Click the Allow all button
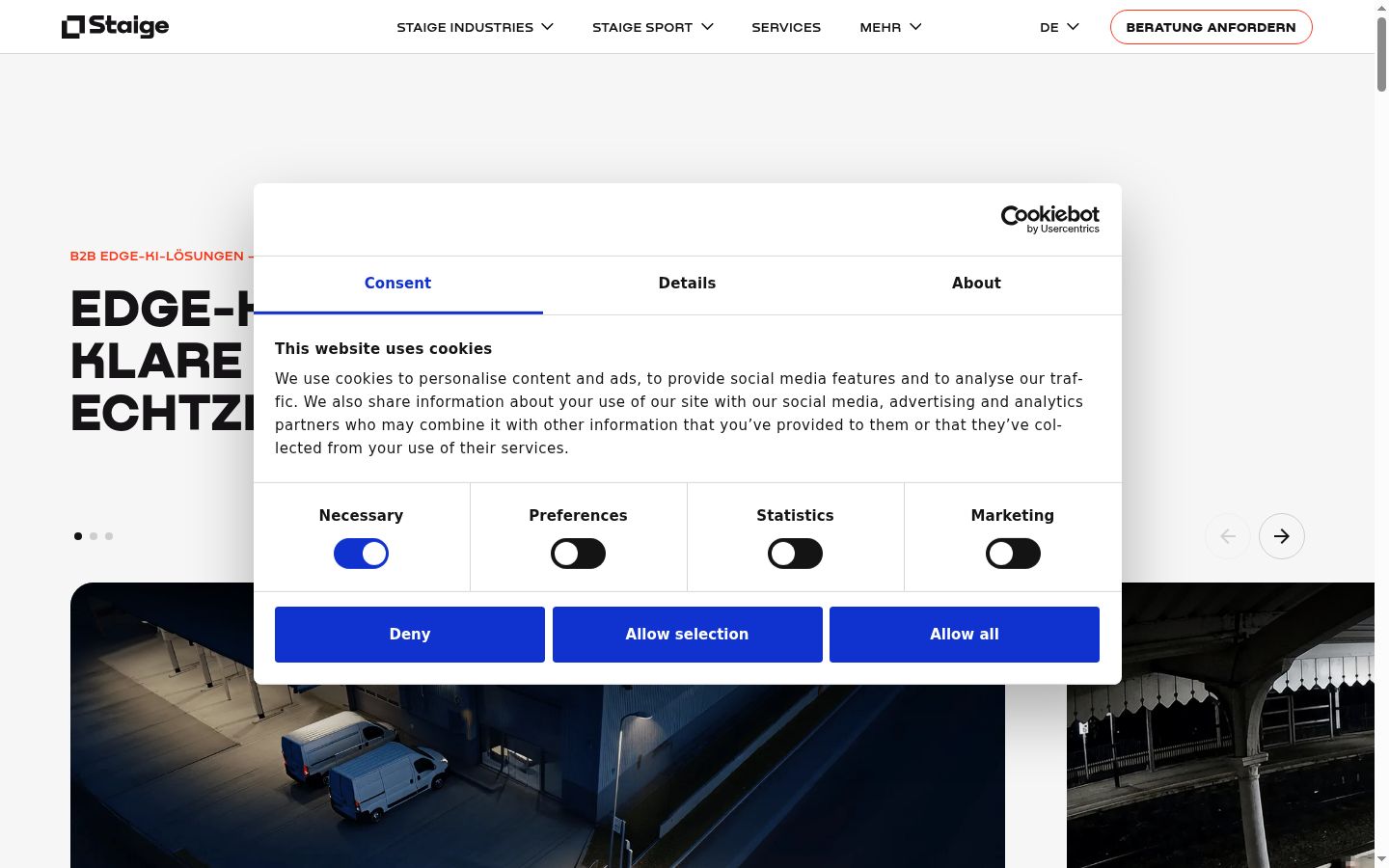Screen dimensions: 1389x868 pos(965,635)
